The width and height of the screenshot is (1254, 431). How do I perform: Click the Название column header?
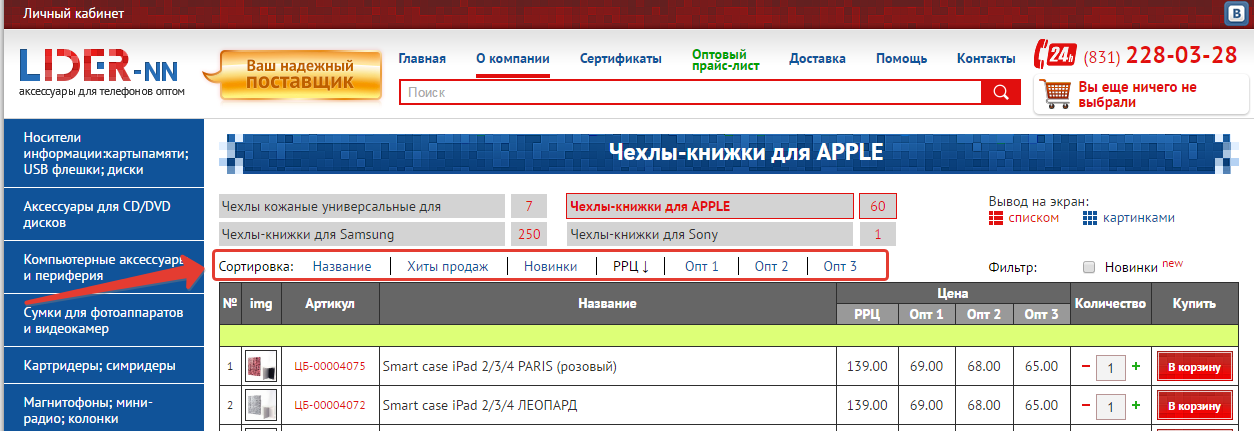(608, 303)
